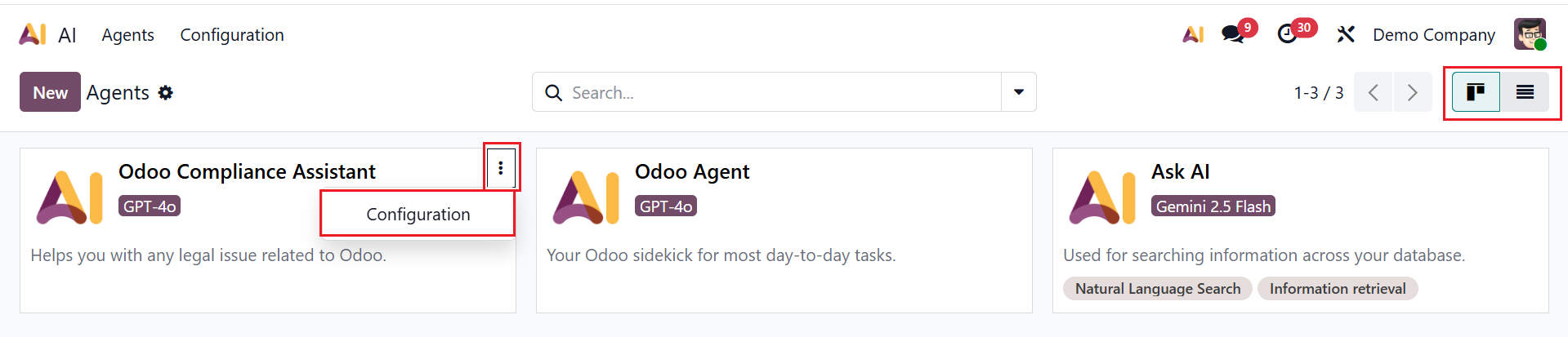Image resolution: width=1568 pixels, height=337 pixels.
Task: Open the conversations messages icon
Action: tap(1232, 34)
